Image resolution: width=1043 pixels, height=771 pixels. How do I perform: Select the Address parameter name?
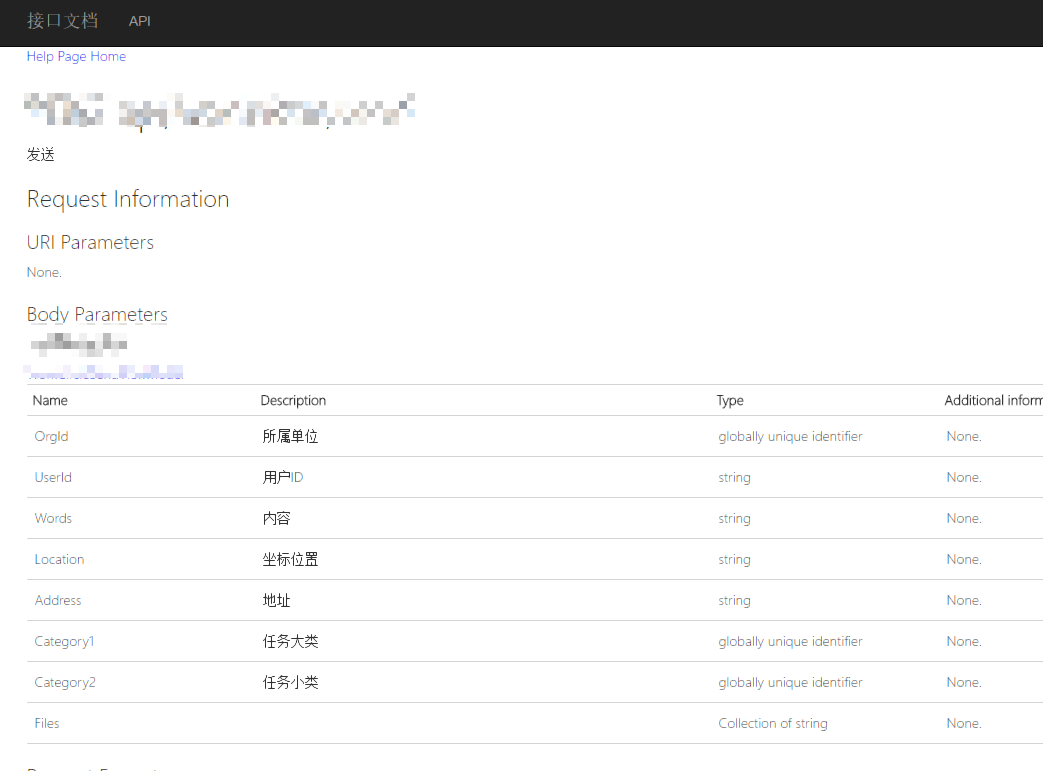pyautogui.click(x=58, y=601)
